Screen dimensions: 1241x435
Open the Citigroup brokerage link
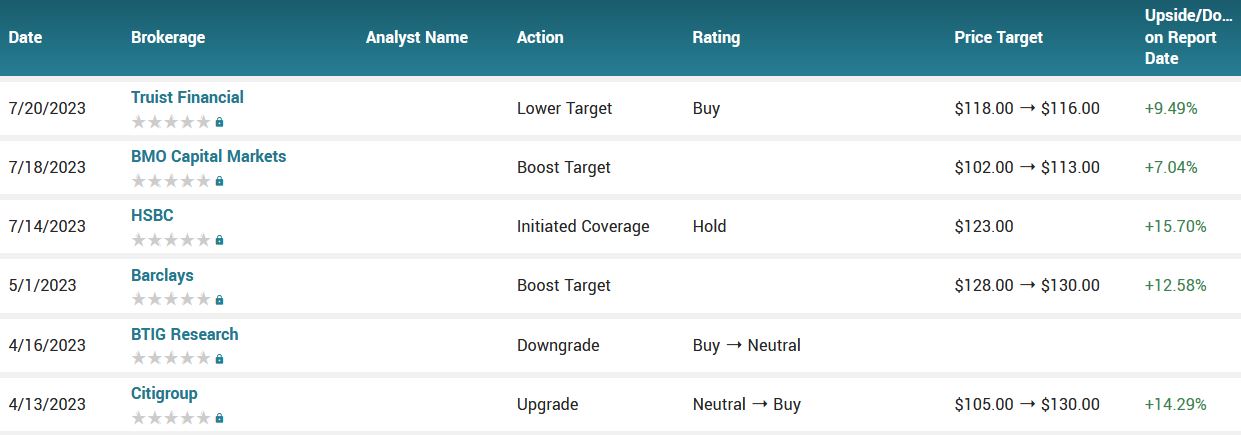tap(164, 393)
